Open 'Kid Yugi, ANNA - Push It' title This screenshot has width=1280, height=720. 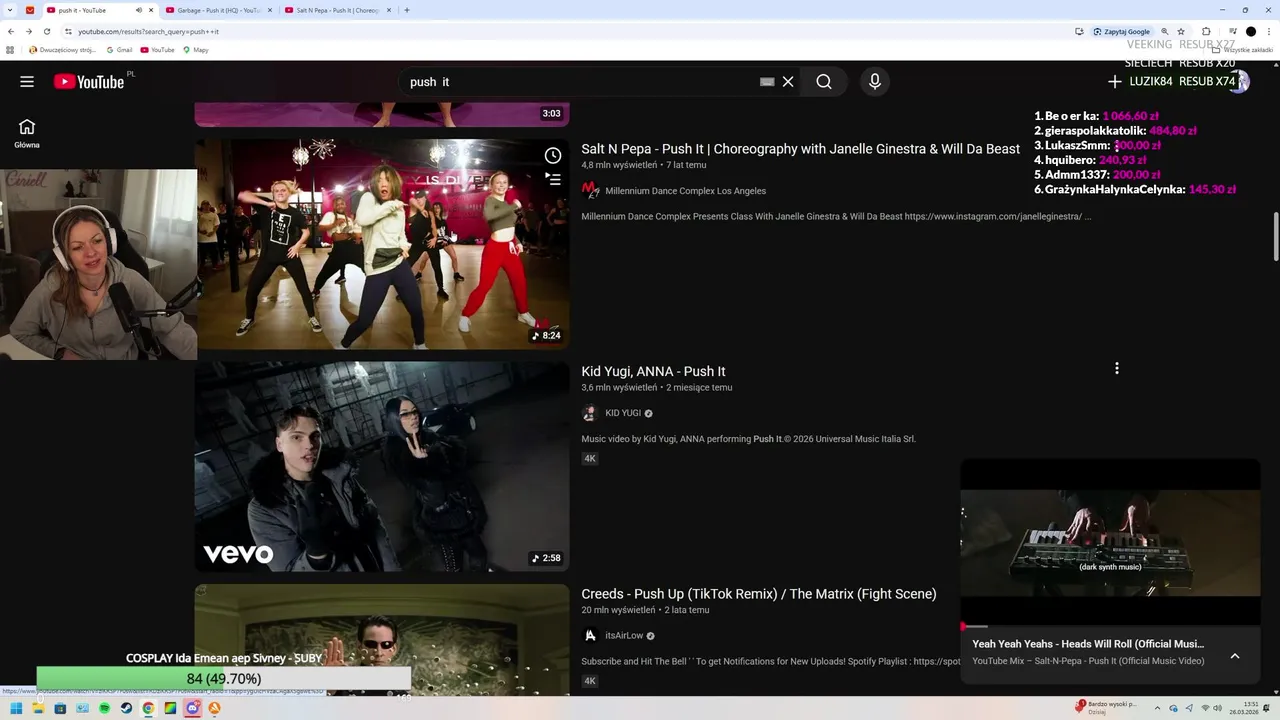coord(653,371)
